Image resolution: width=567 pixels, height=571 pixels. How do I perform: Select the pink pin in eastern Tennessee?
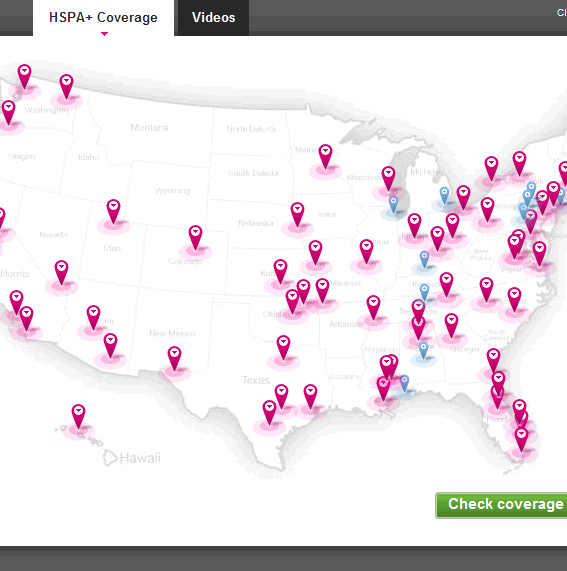click(446, 285)
